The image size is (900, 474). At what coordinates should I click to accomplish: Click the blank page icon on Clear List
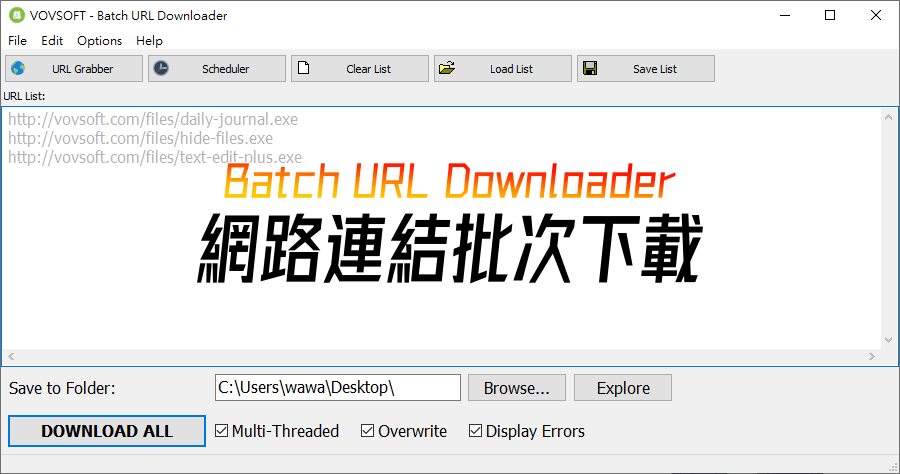304,68
